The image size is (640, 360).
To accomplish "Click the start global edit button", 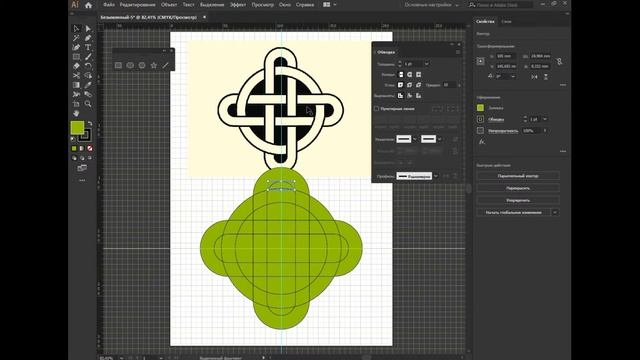I will pyautogui.click(x=514, y=212).
